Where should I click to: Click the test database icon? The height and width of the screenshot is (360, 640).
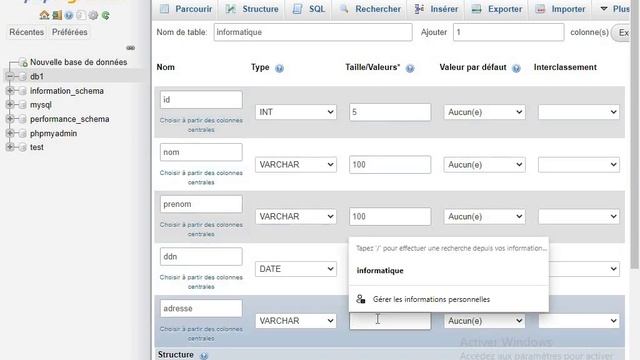pos(23,147)
